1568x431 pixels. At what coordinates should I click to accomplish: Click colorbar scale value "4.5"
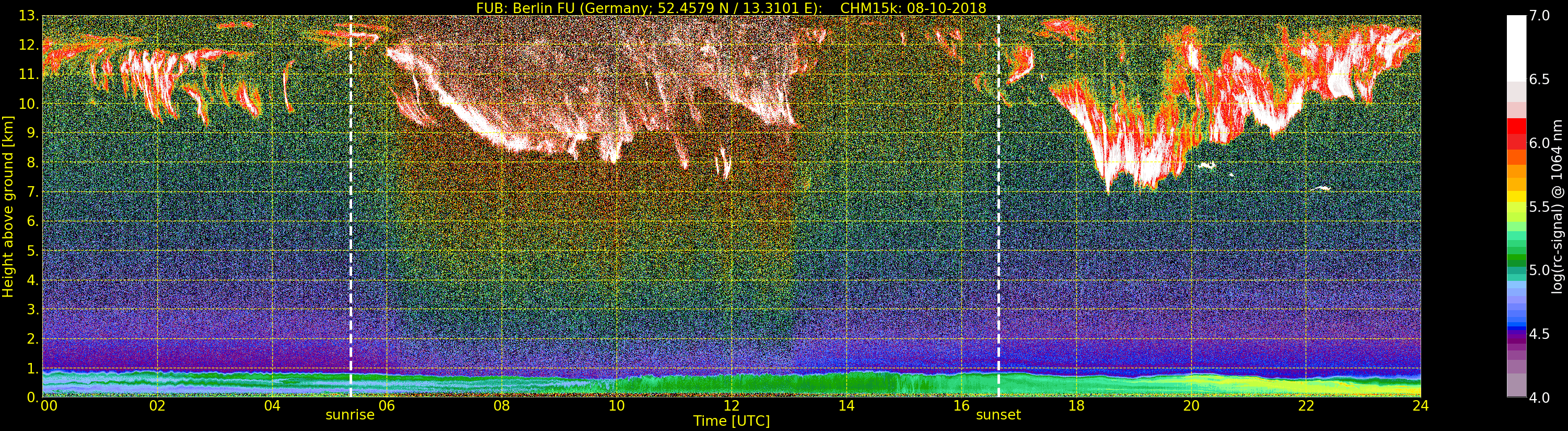1539,334
